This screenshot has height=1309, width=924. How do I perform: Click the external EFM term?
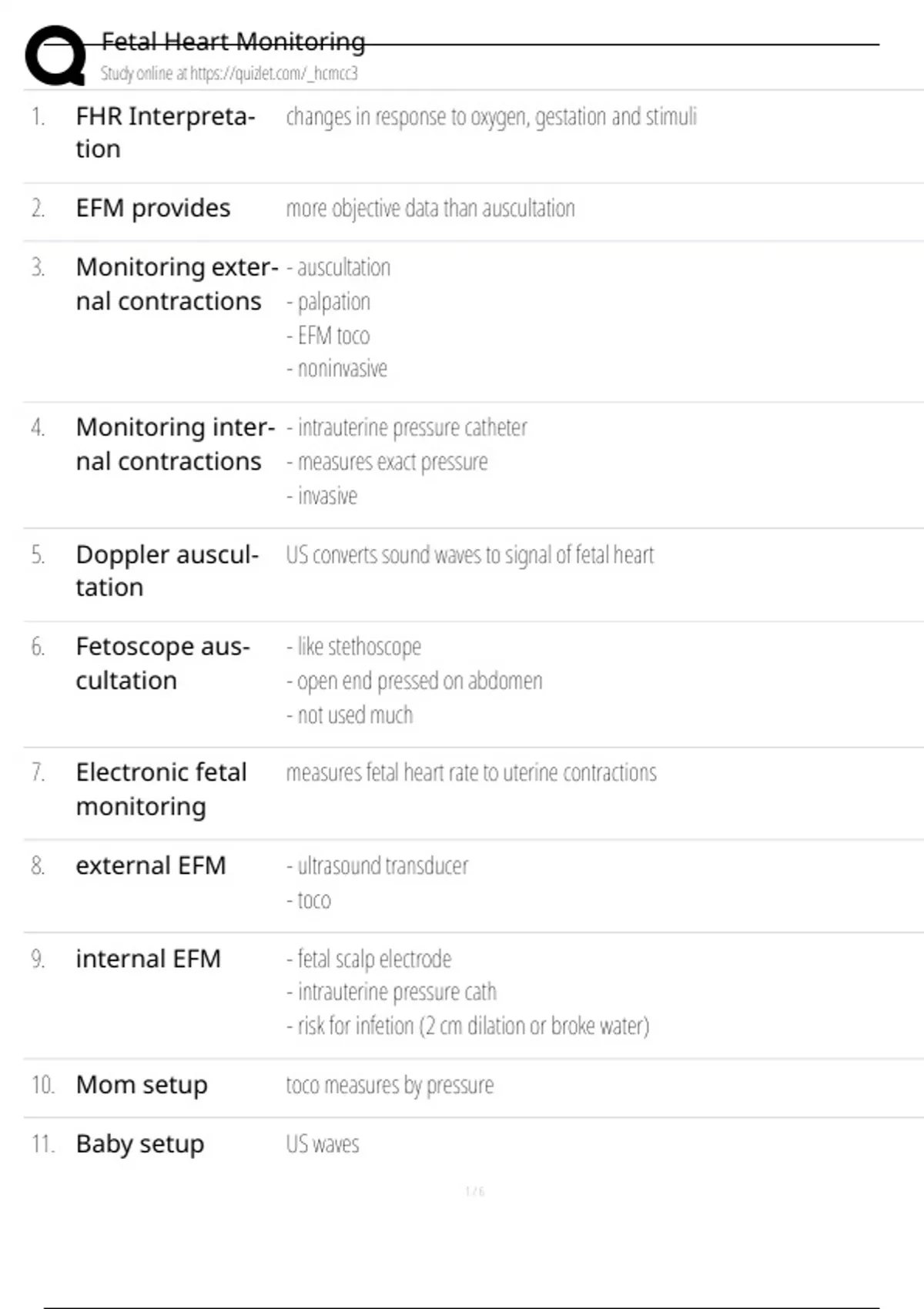[x=151, y=866]
